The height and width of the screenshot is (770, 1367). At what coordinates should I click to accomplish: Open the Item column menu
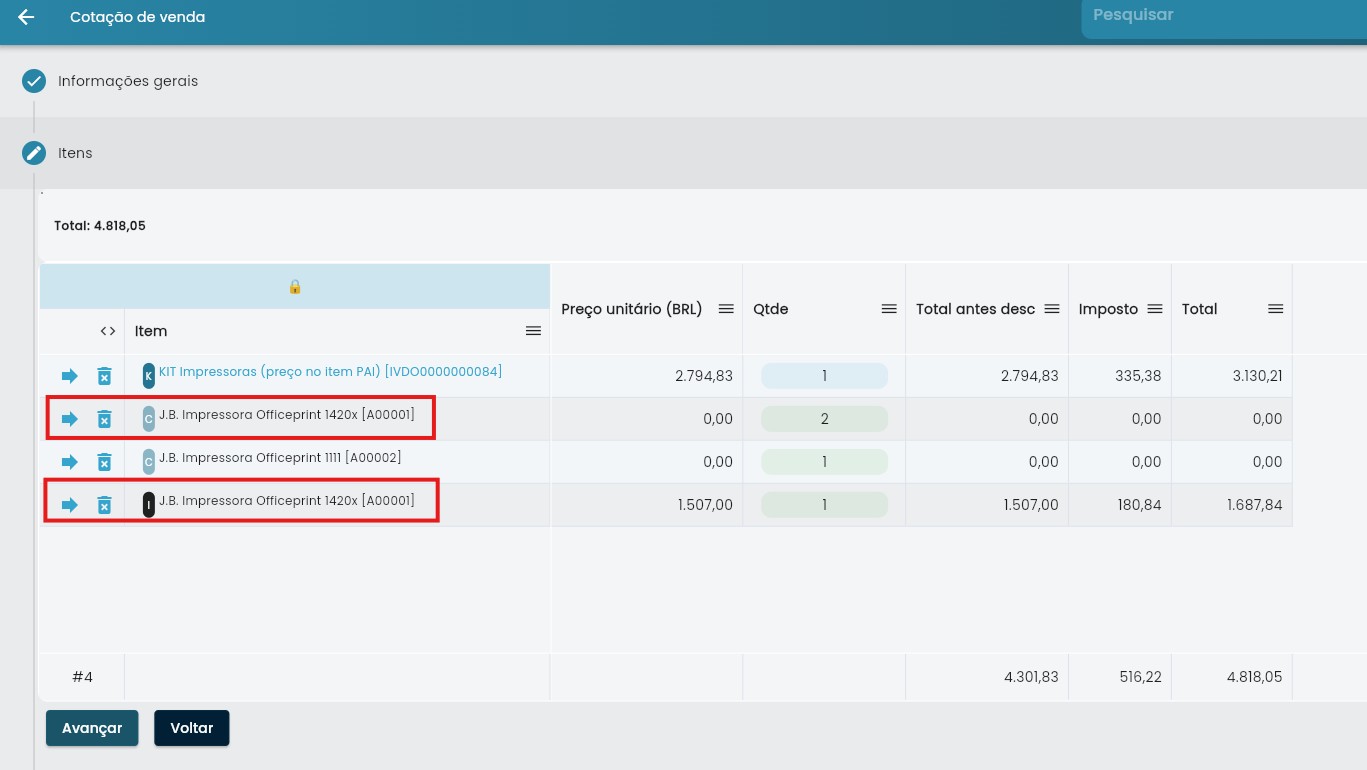533,331
